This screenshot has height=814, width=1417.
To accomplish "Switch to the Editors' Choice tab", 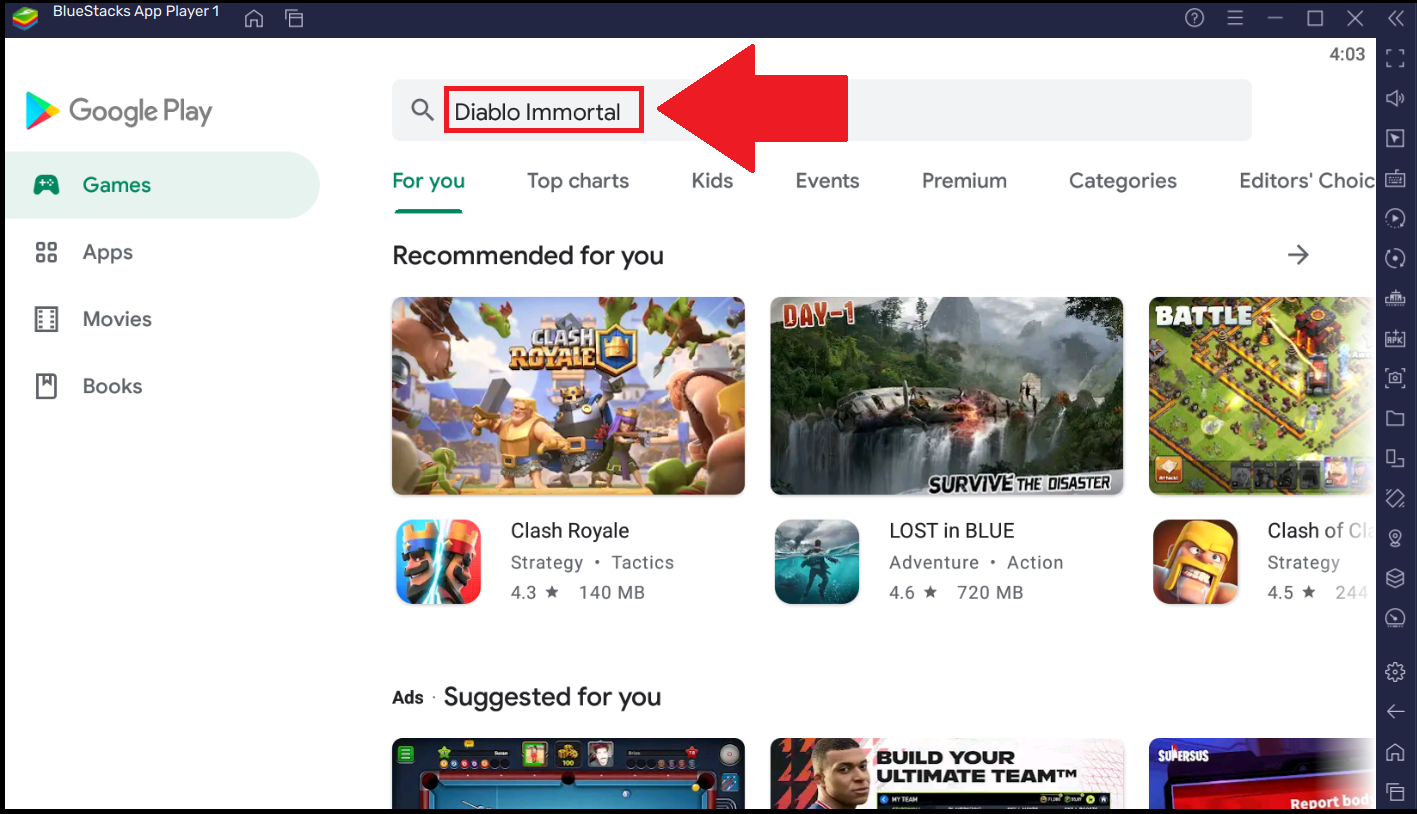I will click(1306, 181).
